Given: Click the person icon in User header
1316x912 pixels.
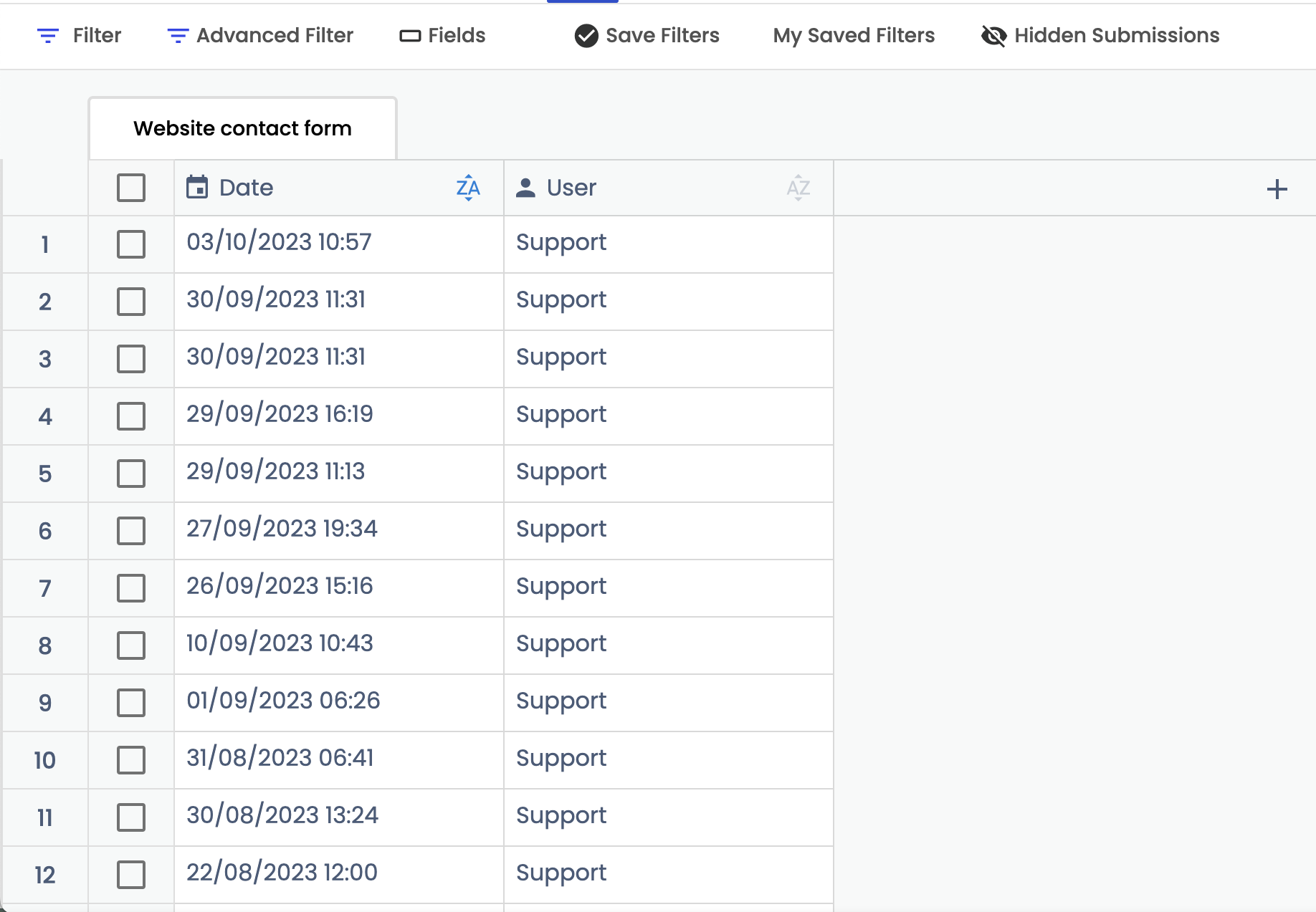Looking at the screenshot, I should (x=525, y=188).
